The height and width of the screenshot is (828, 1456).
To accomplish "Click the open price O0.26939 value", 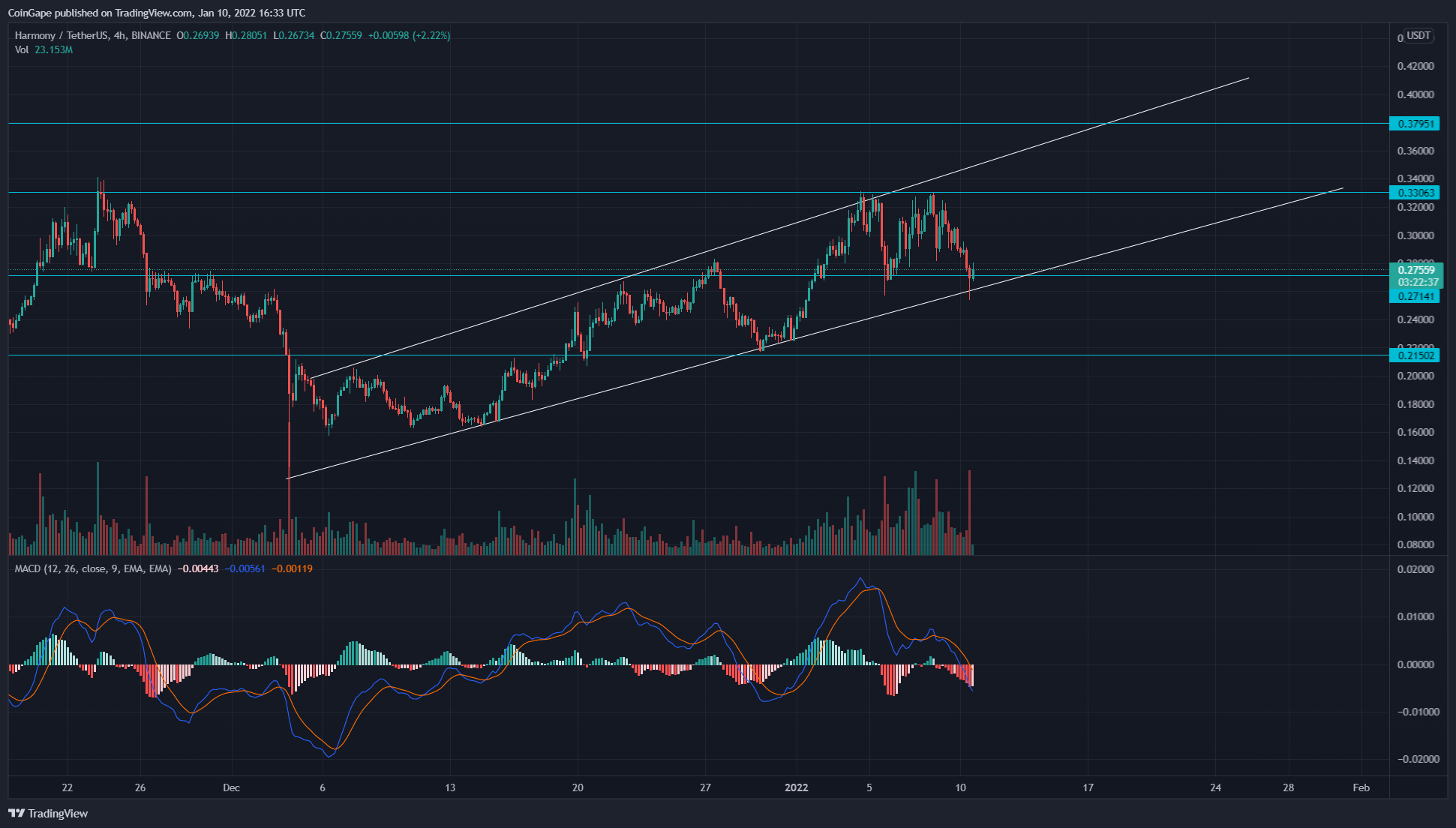I will click(x=198, y=35).
